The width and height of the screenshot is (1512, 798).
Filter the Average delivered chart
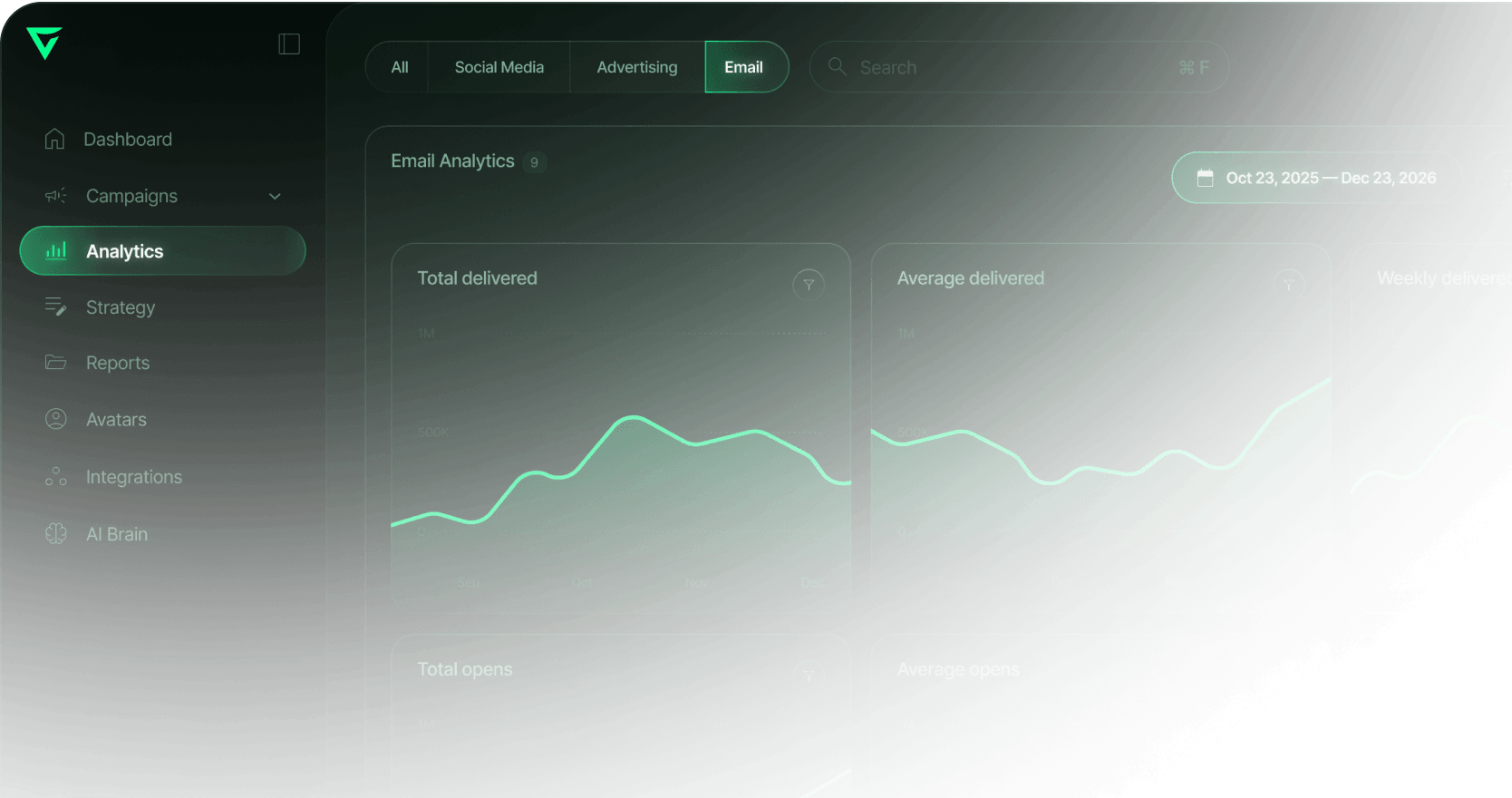(x=1288, y=285)
